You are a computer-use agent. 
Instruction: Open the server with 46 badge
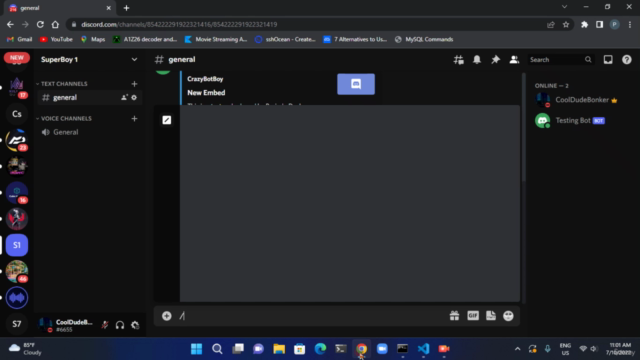tap(17, 271)
